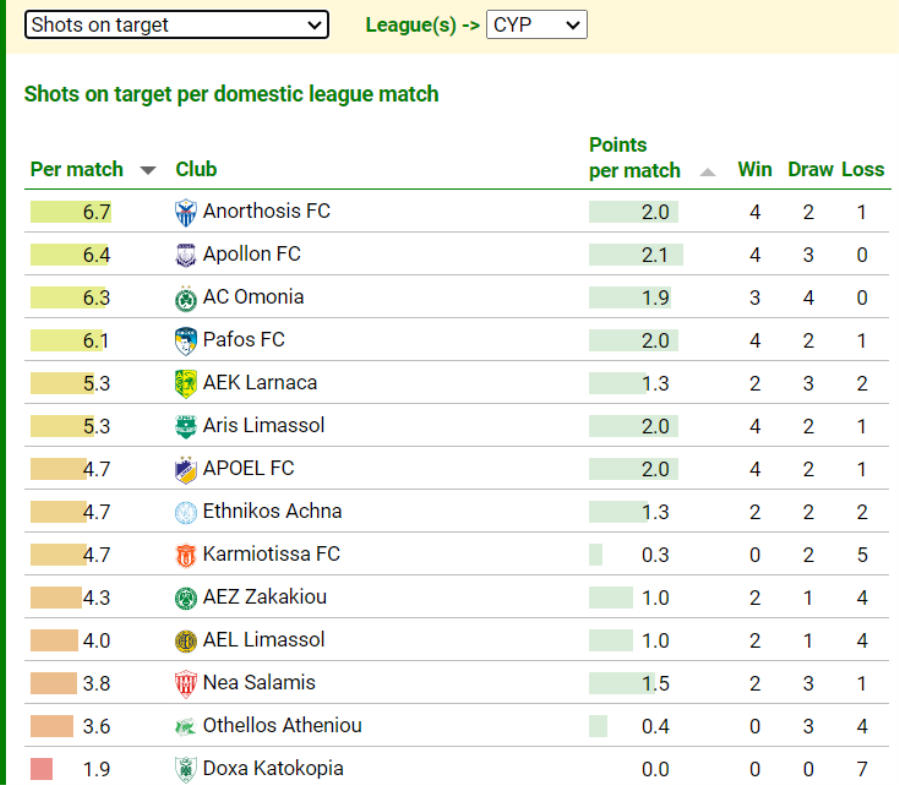This screenshot has height=785, width=899.
Task: Click the Anorthosis FC club crest icon
Action: (186, 212)
